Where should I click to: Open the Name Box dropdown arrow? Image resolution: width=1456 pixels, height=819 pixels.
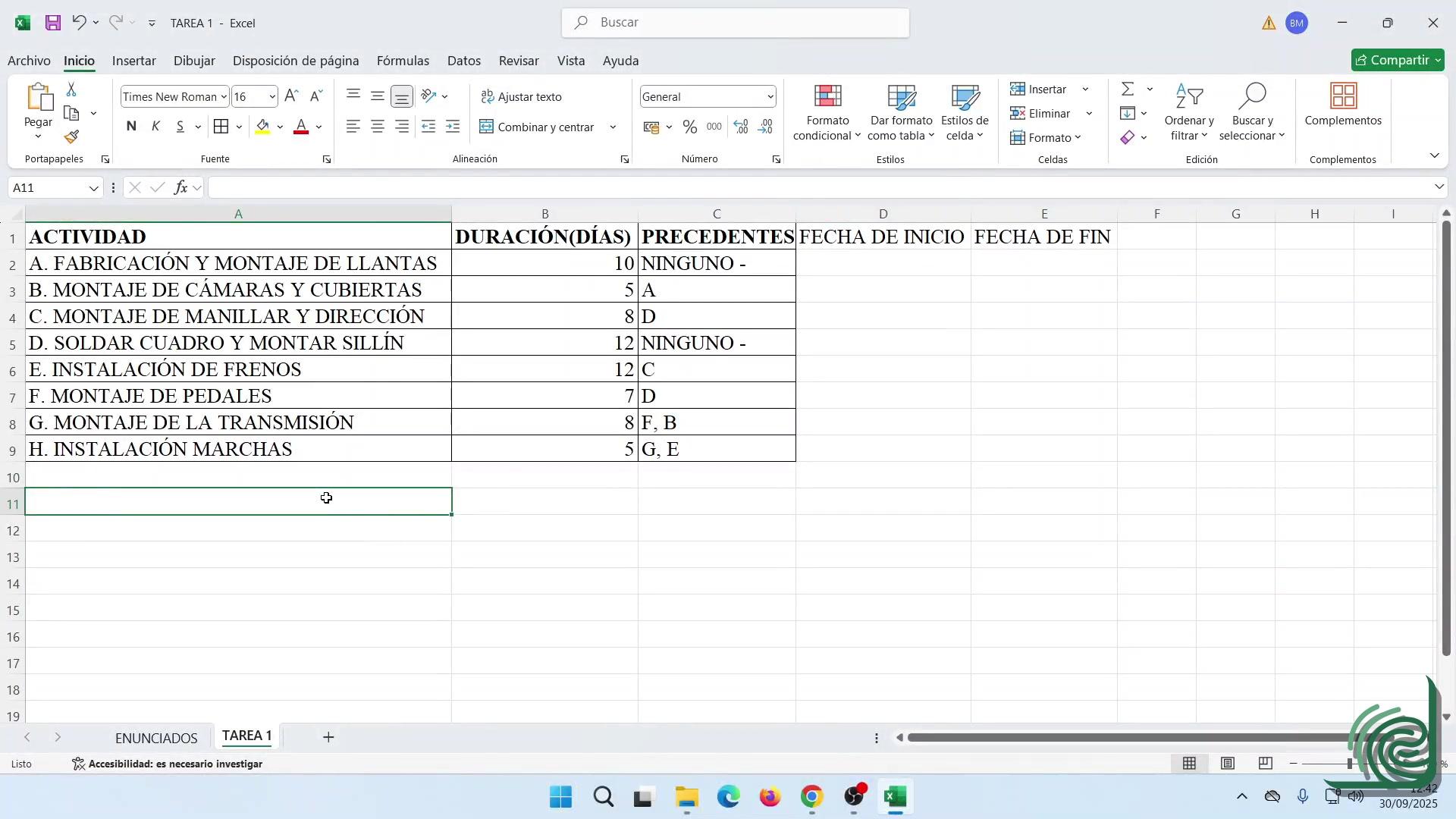(93, 188)
